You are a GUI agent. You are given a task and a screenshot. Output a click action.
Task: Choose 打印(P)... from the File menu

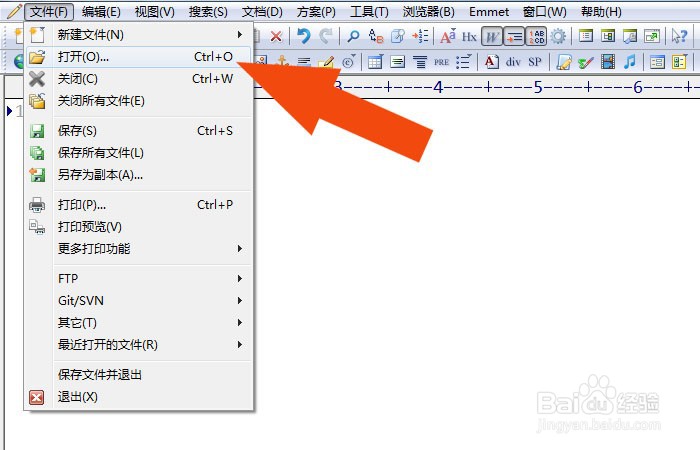click(138, 205)
